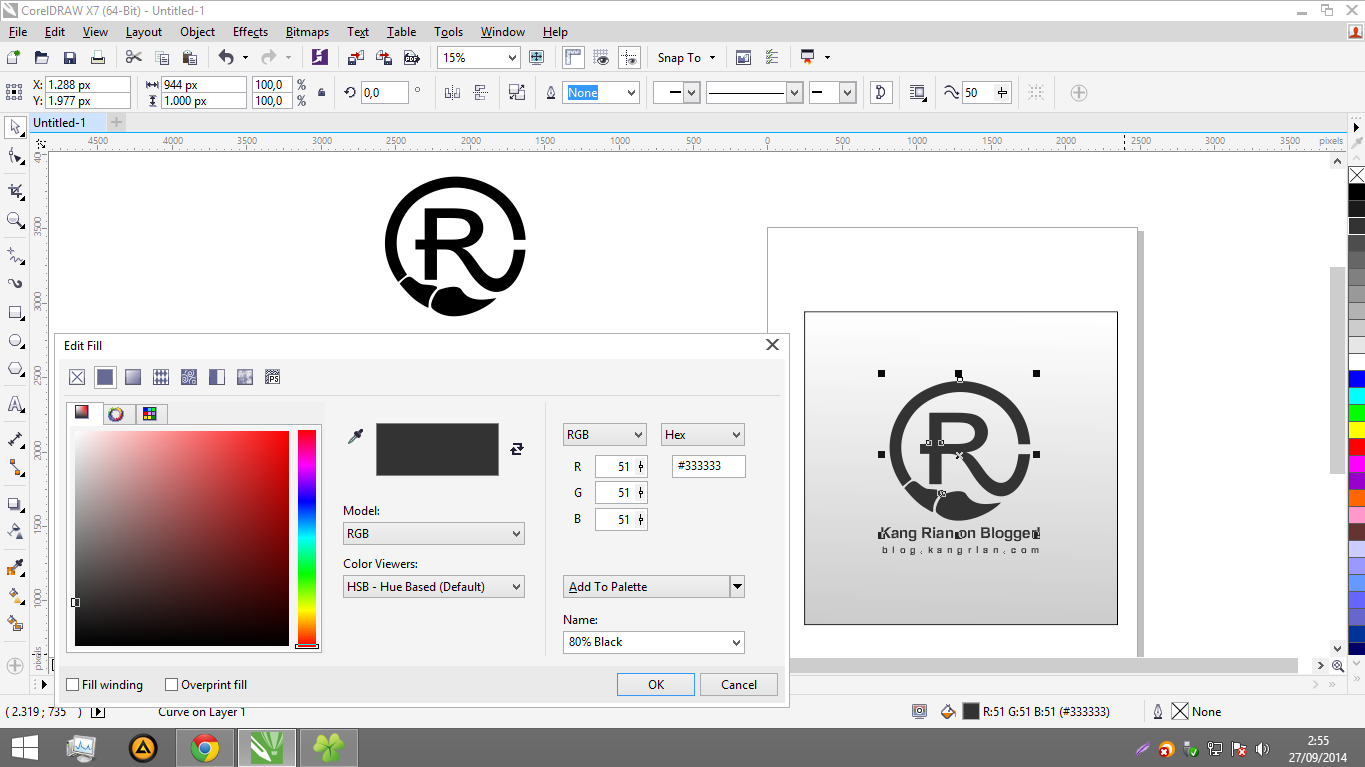Open the Bitmaps menu

pos(308,32)
